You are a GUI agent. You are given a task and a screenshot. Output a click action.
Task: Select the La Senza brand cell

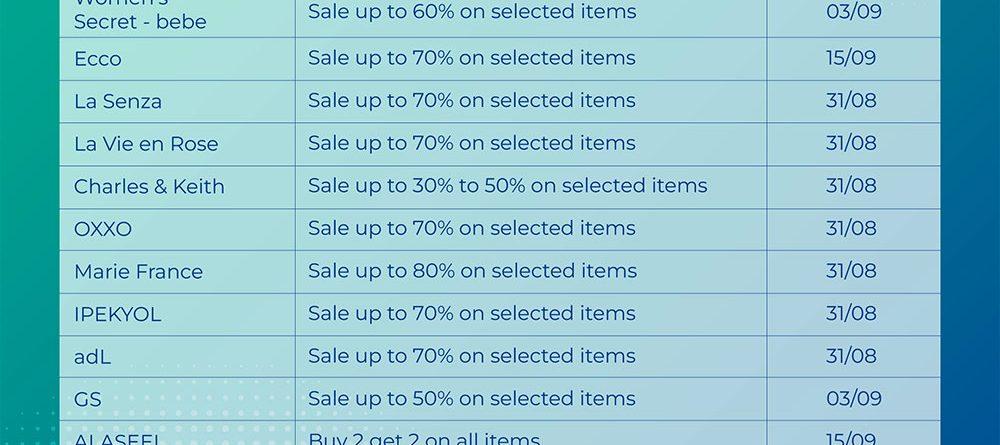[118, 101]
